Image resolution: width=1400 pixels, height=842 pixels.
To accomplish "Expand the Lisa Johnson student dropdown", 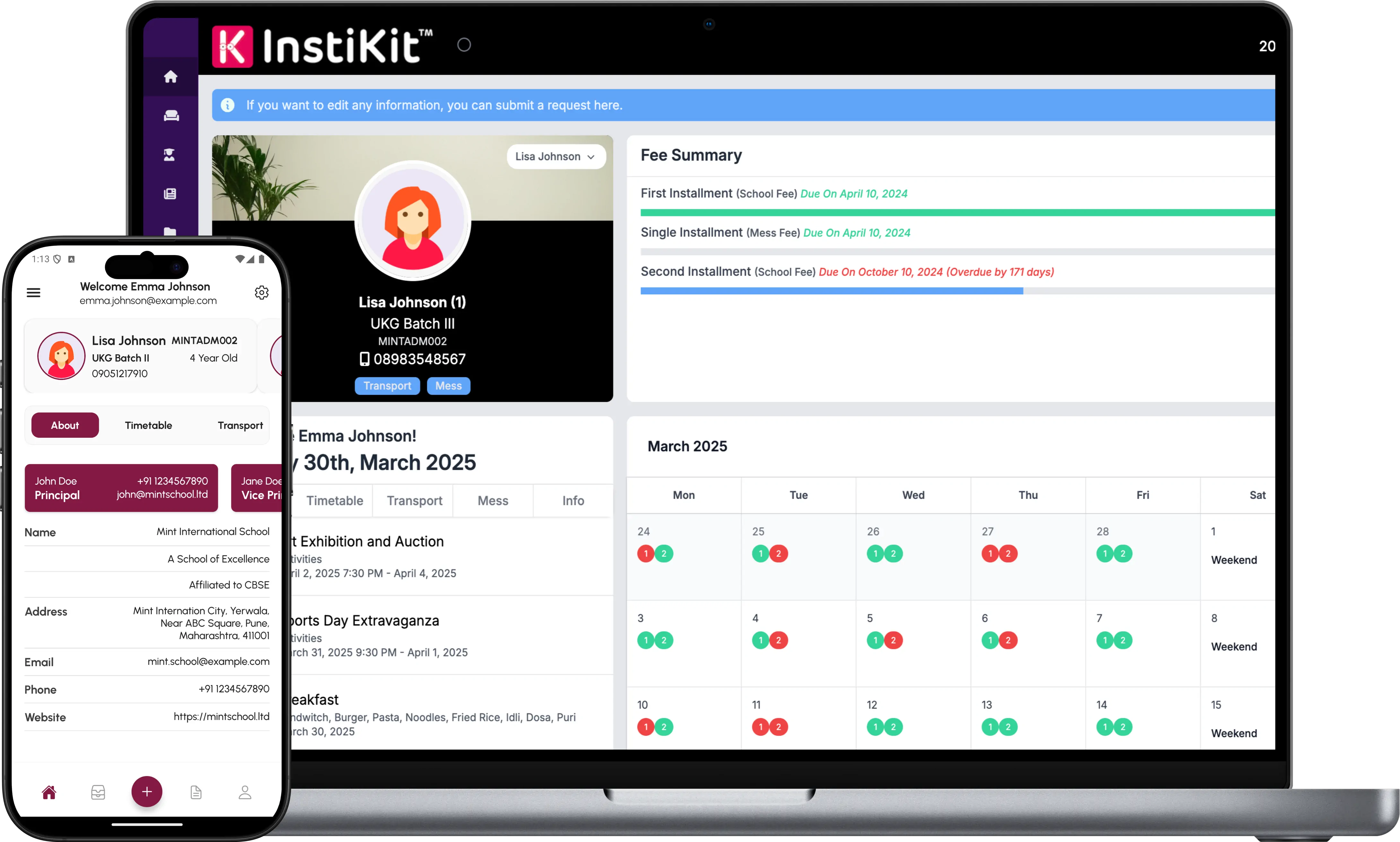I will 556,157.
